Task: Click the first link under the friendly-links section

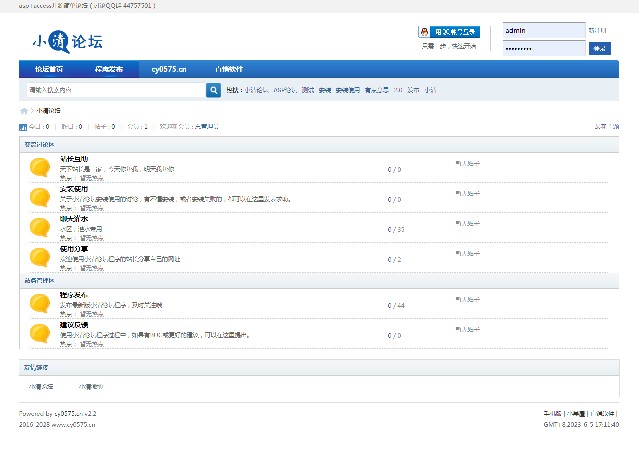Action: [x=41, y=386]
